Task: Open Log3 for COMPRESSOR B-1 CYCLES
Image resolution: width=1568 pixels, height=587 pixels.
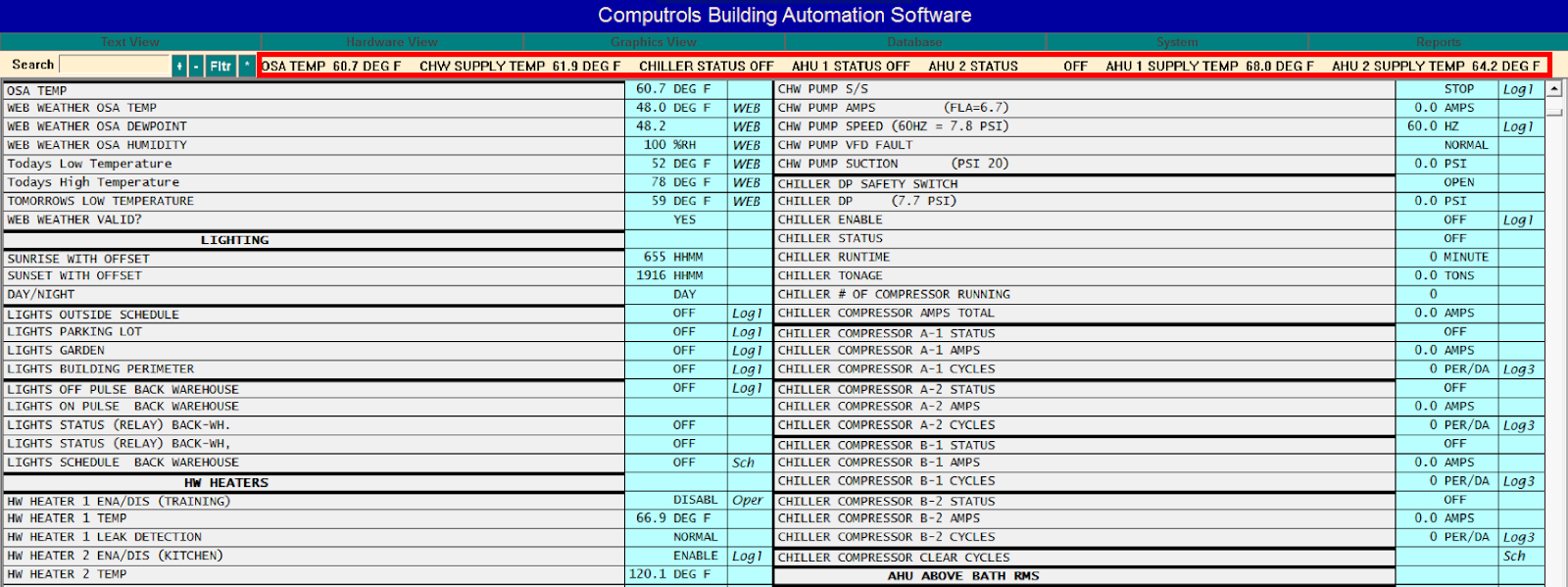Action: point(1519,481)
